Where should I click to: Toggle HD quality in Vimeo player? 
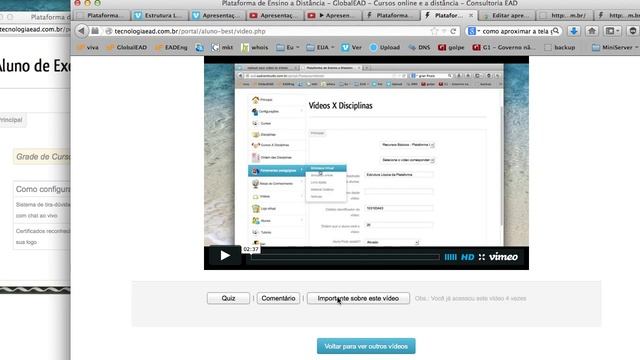[x=467, y=257]
